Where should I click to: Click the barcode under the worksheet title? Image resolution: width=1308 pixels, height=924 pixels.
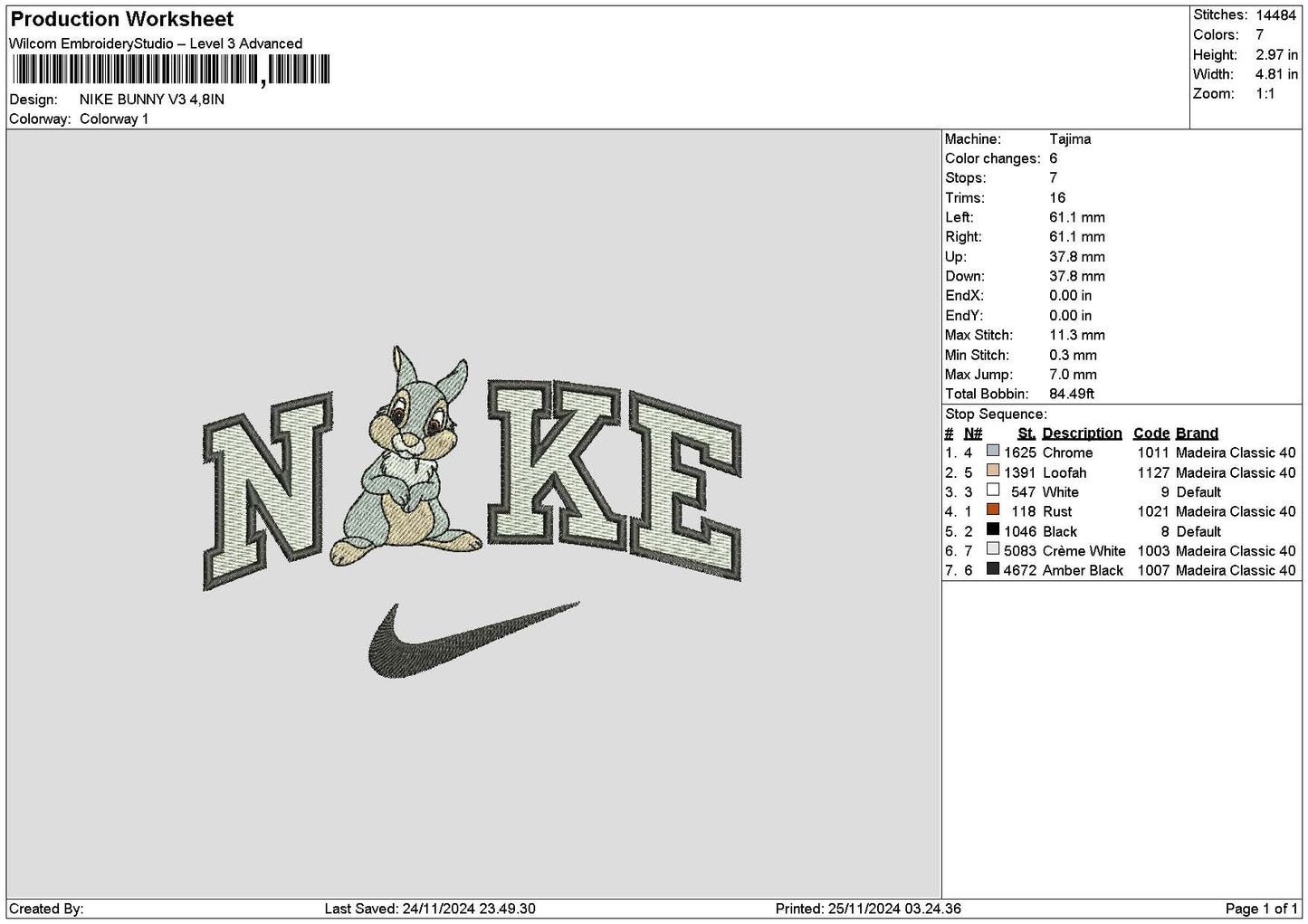pos(171,71)
